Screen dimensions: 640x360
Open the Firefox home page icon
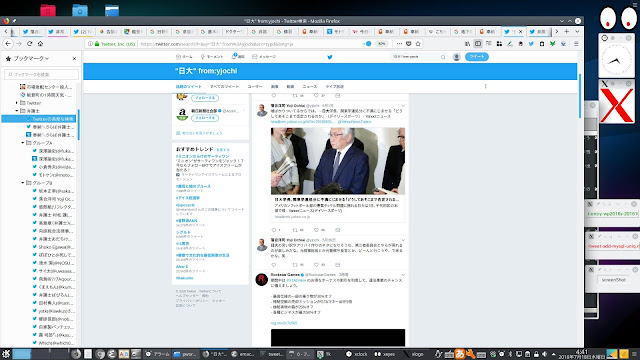pyautogui.click(x=40, y=44)
